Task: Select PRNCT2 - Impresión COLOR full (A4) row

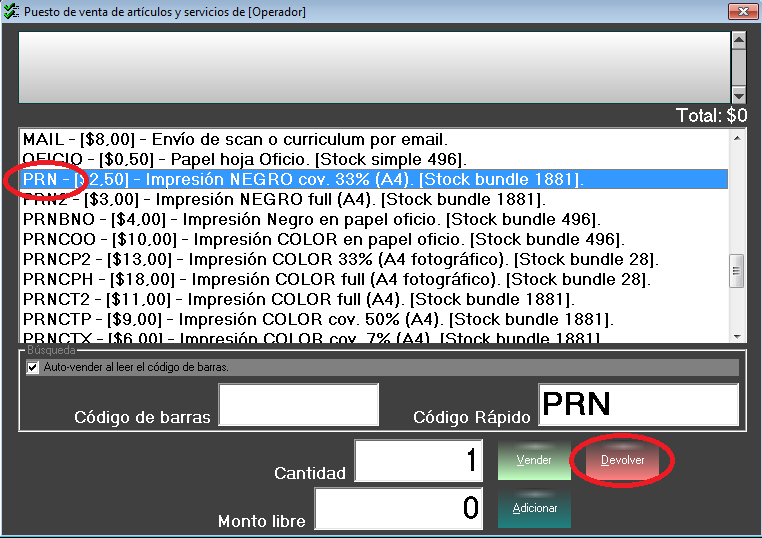Action: (374, 299)
